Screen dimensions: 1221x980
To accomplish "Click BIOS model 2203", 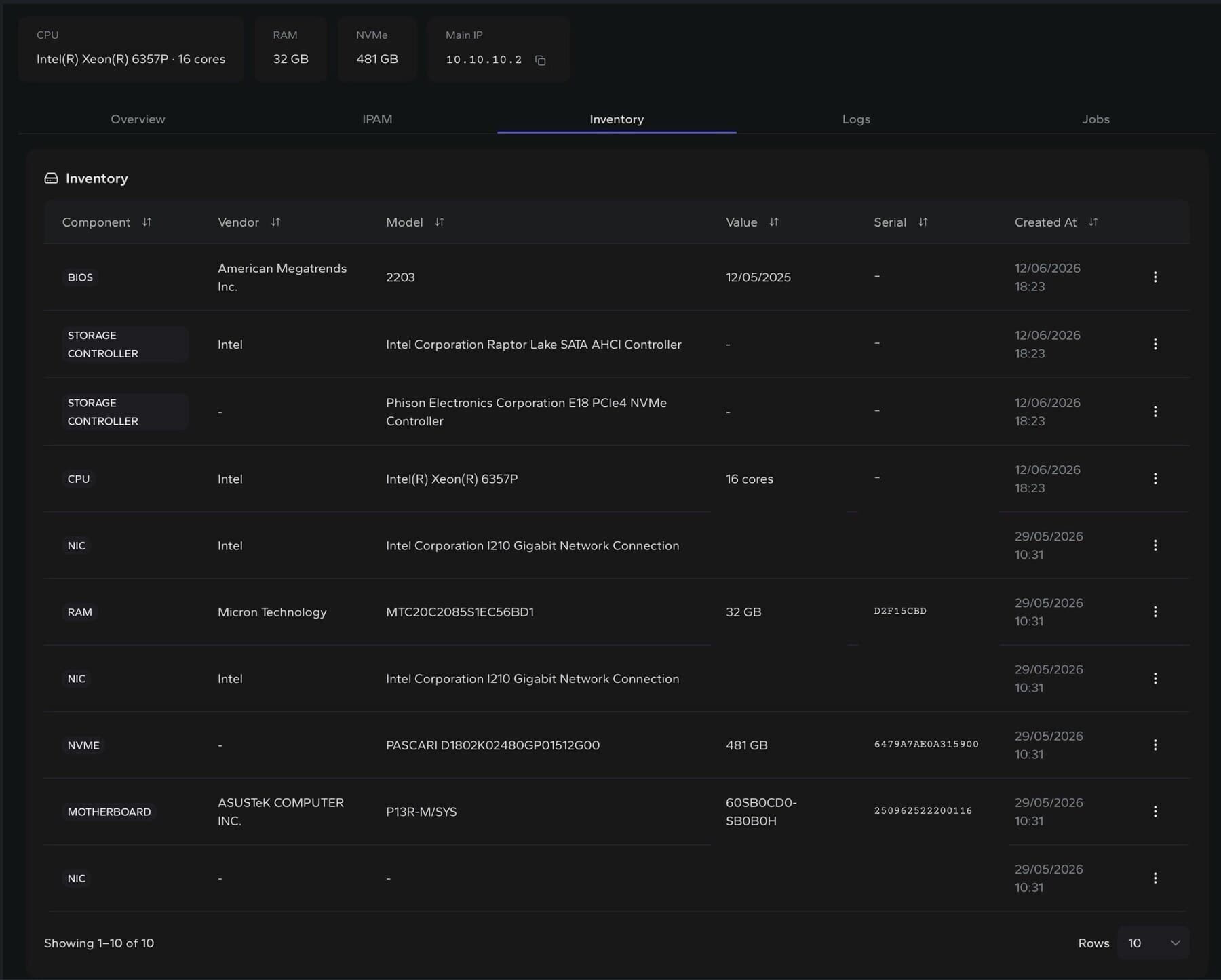I will click(400, 277).
